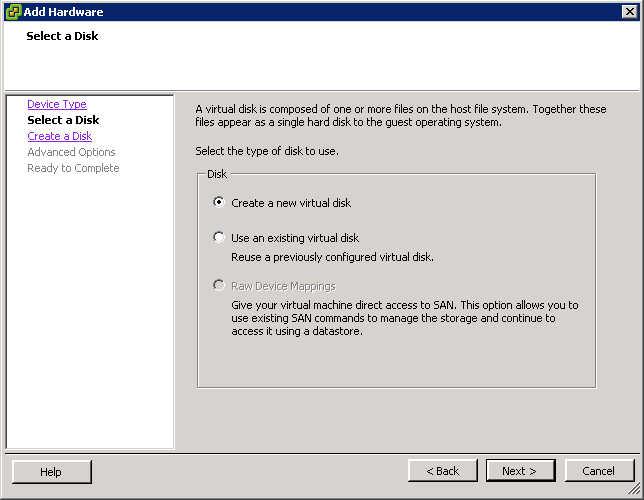Click the Raw Device Mappings label

[x=283, y=286]
